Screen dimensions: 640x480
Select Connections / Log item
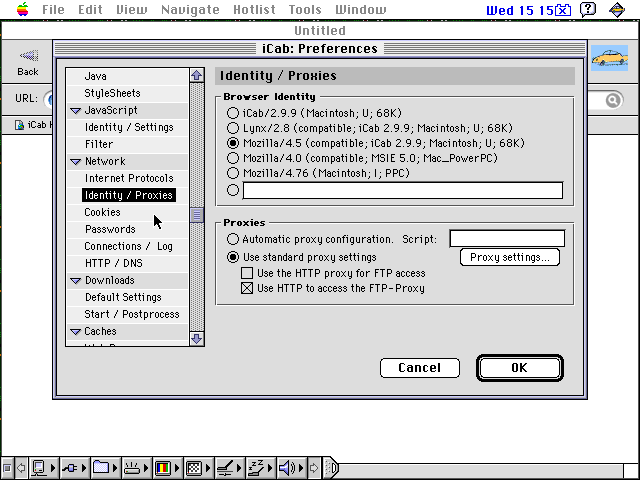click(x=129, y=247)
